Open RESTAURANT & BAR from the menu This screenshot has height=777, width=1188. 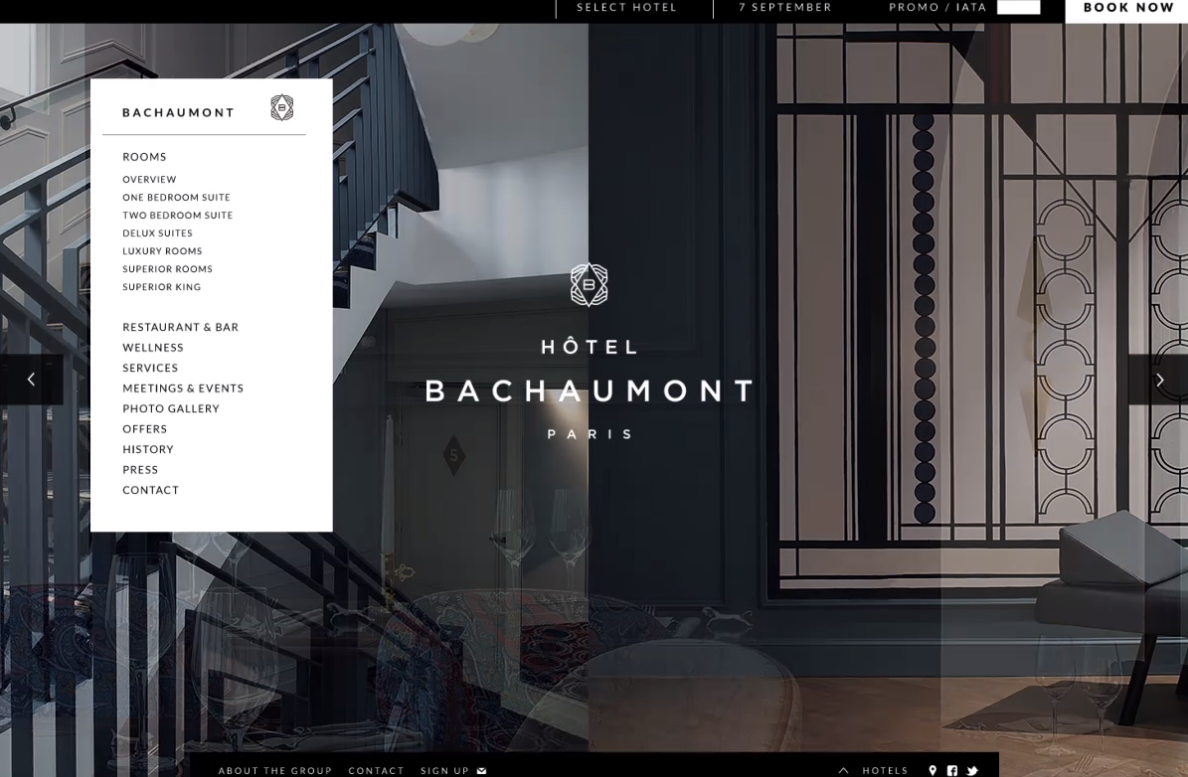click(x=181, y=327)
